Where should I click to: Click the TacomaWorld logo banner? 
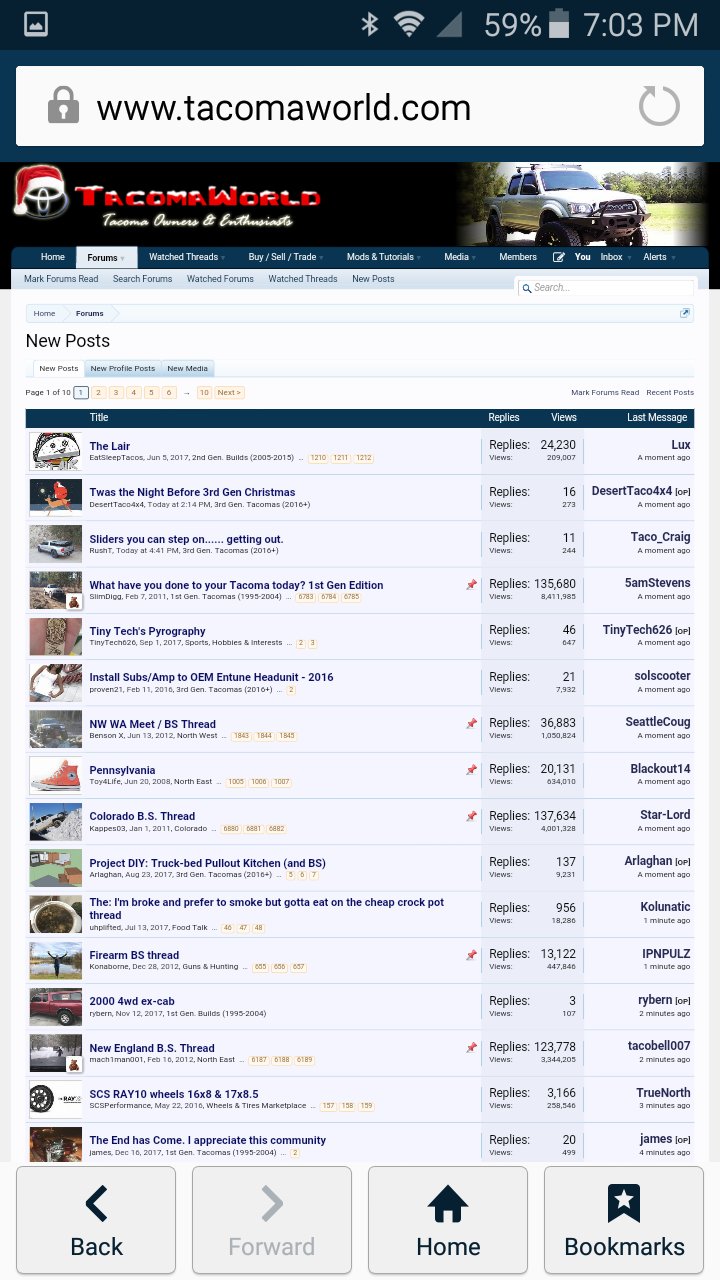pos(168,199)
